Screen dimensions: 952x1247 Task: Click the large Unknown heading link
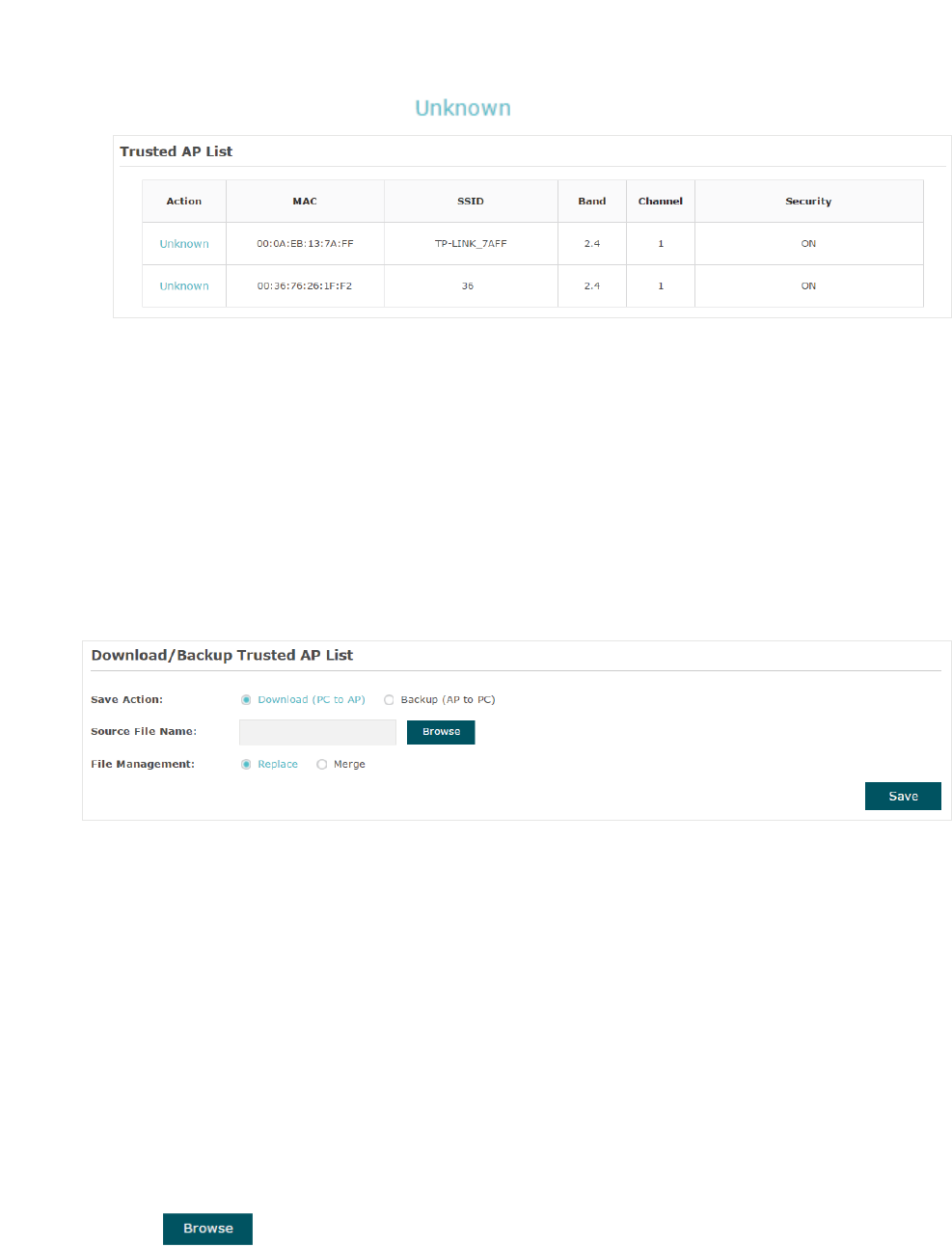click(x=463, y=108)
